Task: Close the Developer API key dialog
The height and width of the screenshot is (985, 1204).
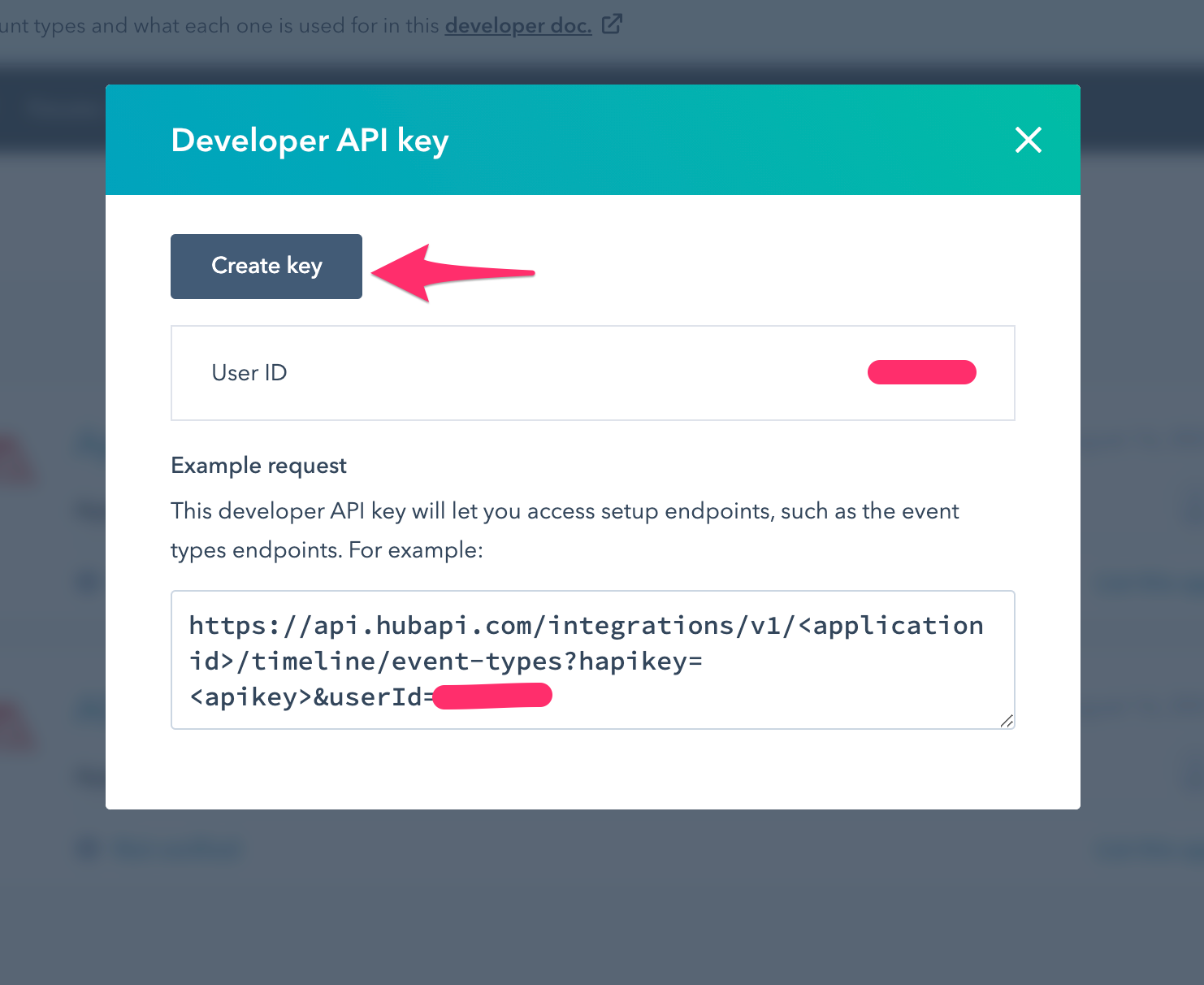Action: [x=1028, y=140]
